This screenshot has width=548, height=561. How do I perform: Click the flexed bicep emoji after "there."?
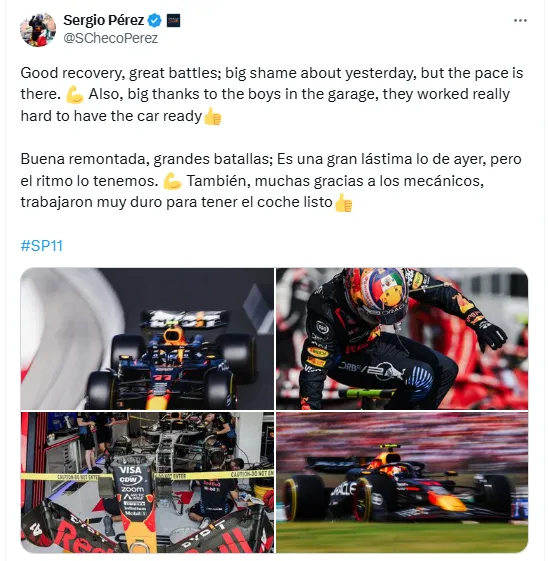[x=75, y=95]
